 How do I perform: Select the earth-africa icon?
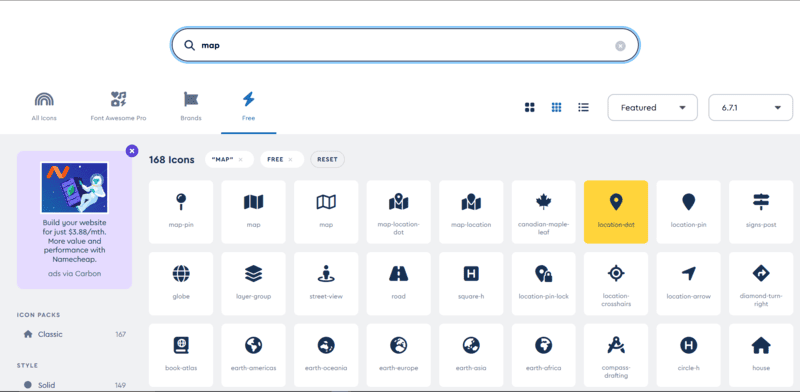543,355
